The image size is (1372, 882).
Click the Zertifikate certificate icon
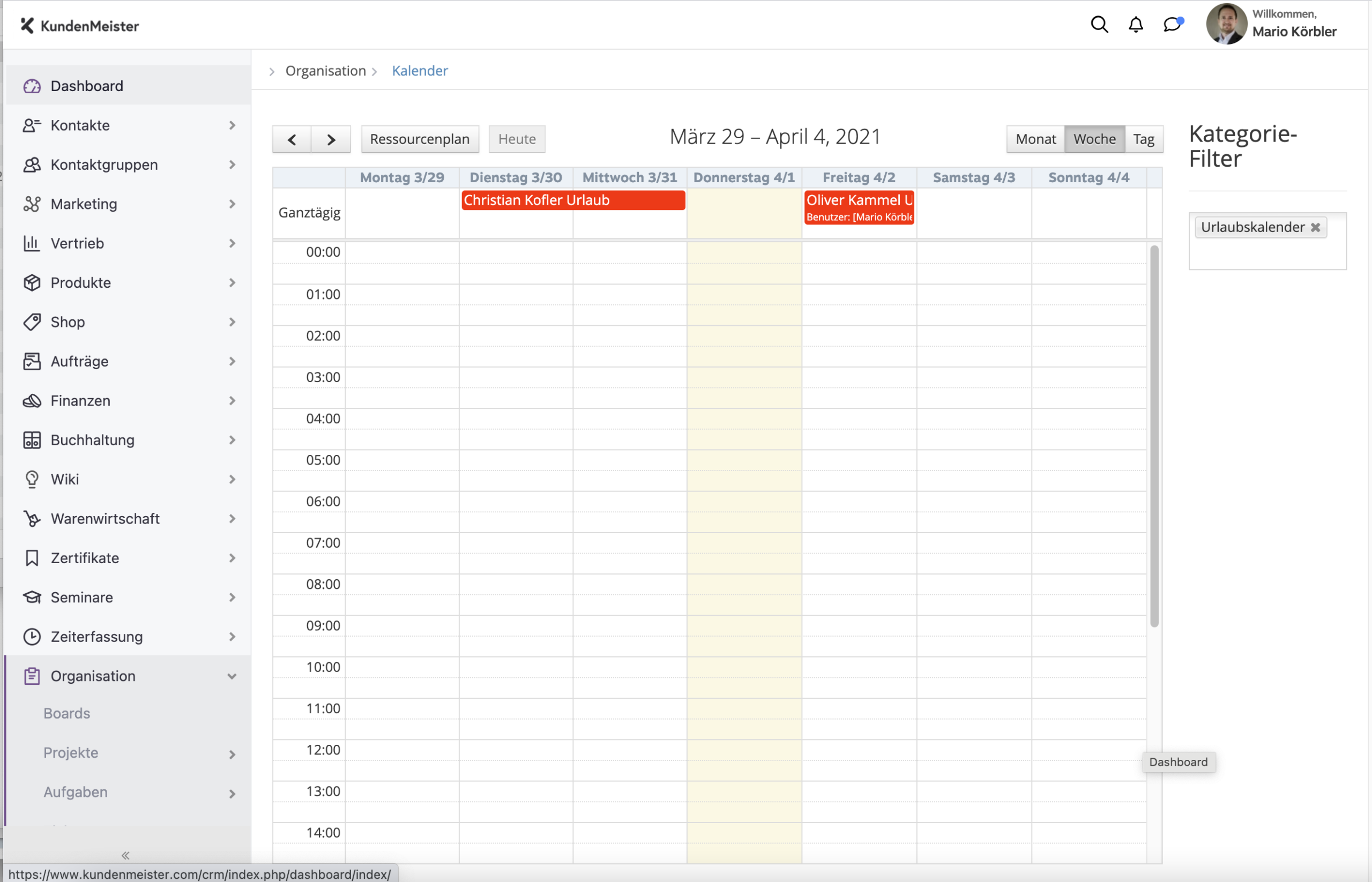click(31, 557)
